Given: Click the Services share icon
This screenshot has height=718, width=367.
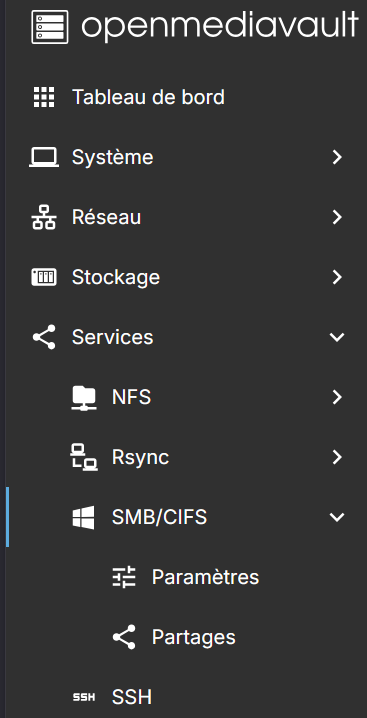Looking at the screenshot, I should click(44, 337).
